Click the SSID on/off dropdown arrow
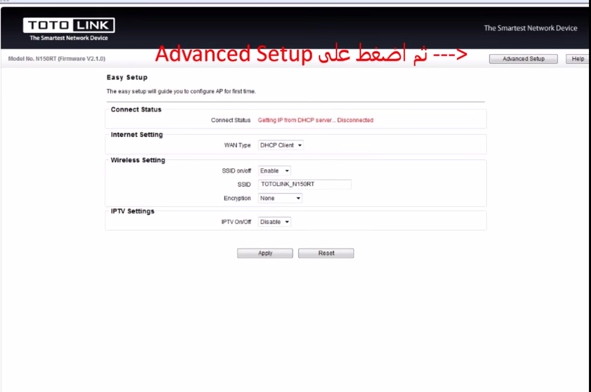The height and width of the screenshot is (392, 591). (x=287, y=171)
